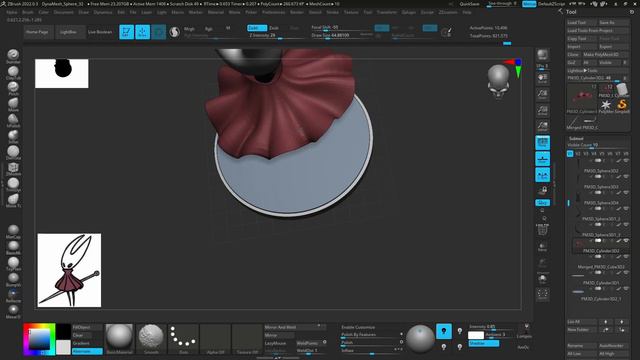
Task: Choose the Metal material at the shelf bottom
Action: coord(13,311)
